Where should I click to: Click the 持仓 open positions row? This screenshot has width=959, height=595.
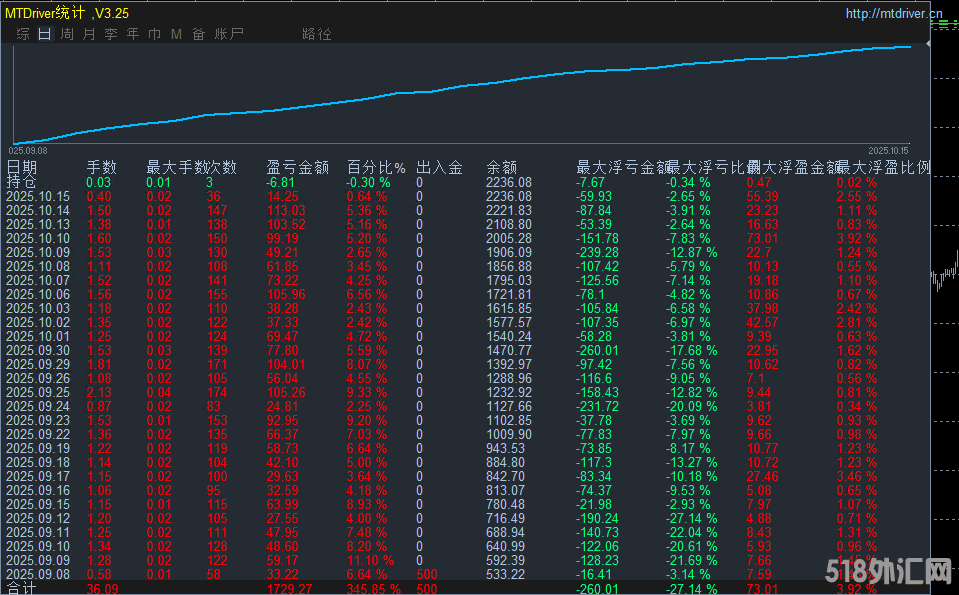pos(22,183)
